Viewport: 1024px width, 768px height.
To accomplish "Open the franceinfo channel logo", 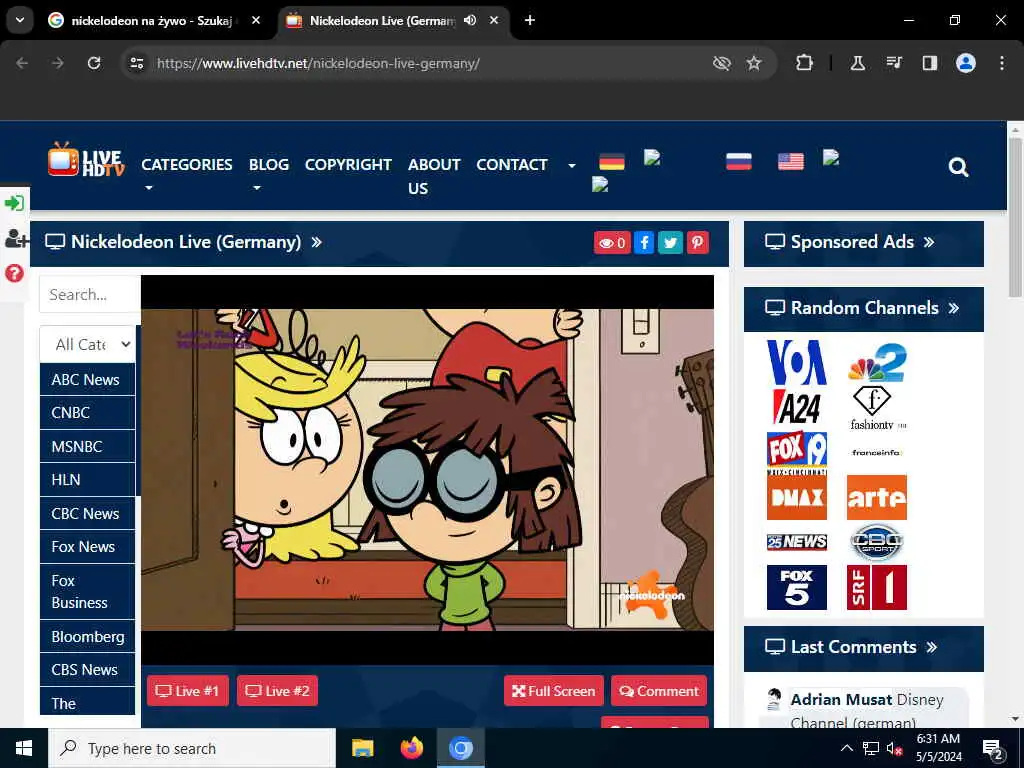I will 876,453.
